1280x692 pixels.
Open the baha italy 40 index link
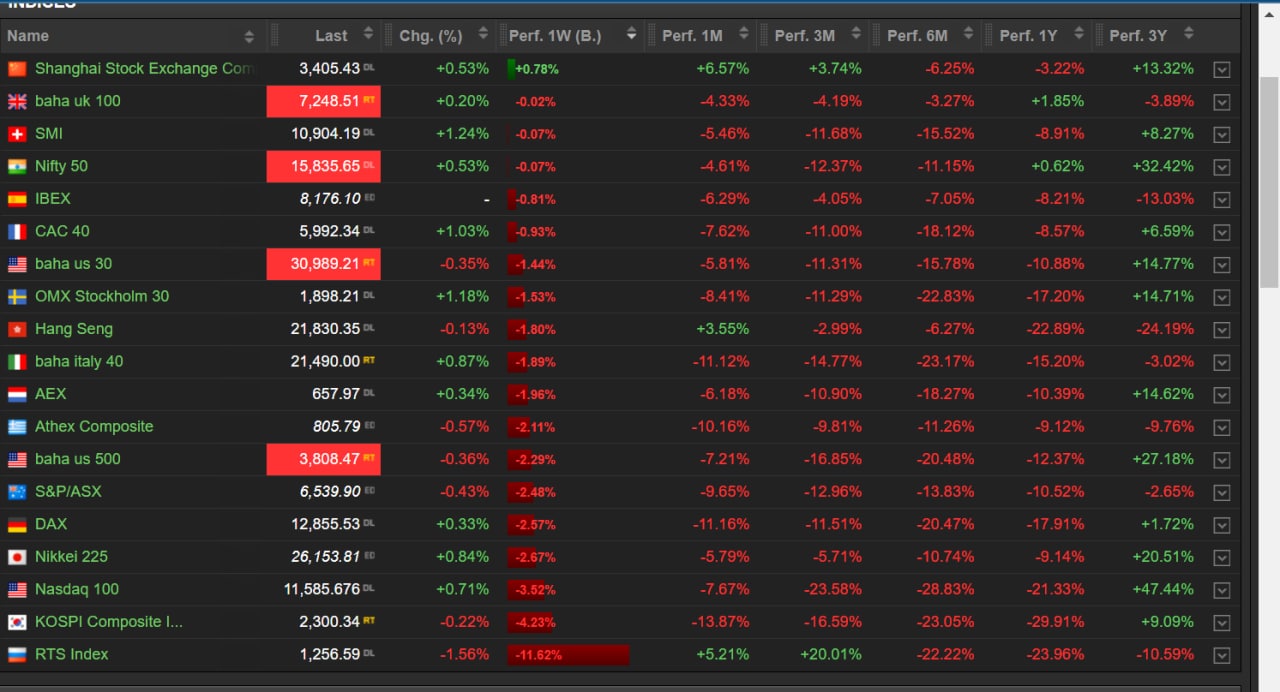pos(79,361)
